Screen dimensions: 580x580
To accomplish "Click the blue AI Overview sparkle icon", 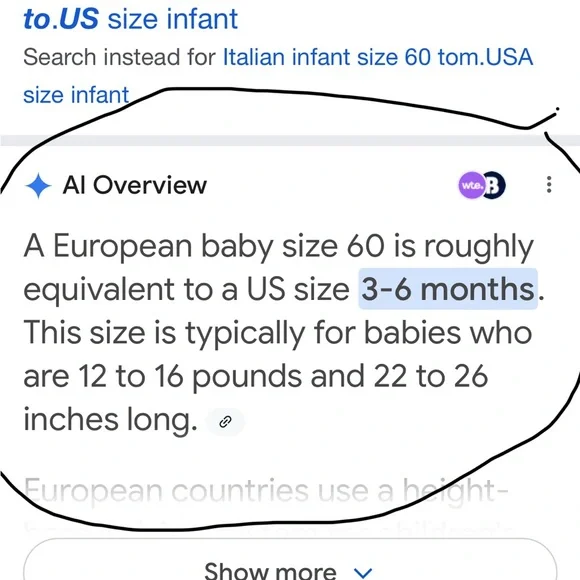I will tap(38, 186).
